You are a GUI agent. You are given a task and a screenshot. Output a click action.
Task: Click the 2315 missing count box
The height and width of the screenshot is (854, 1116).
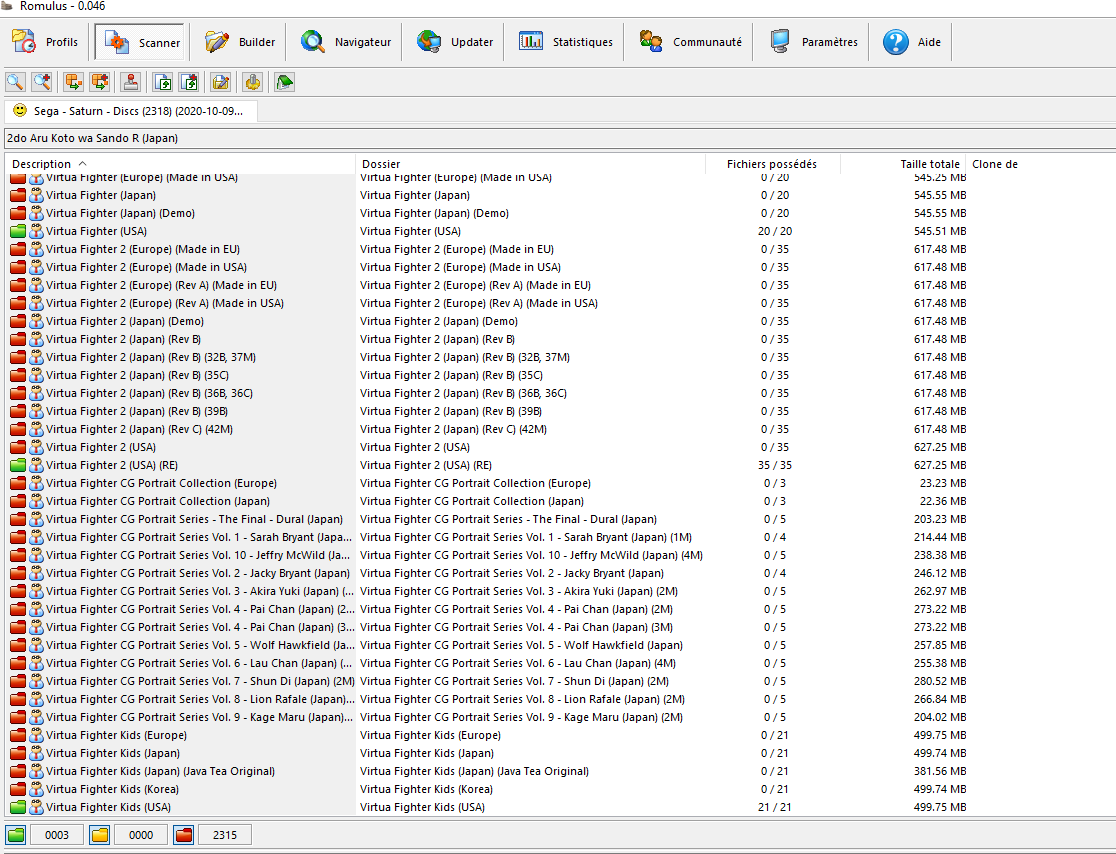click(x=225, y=835)
